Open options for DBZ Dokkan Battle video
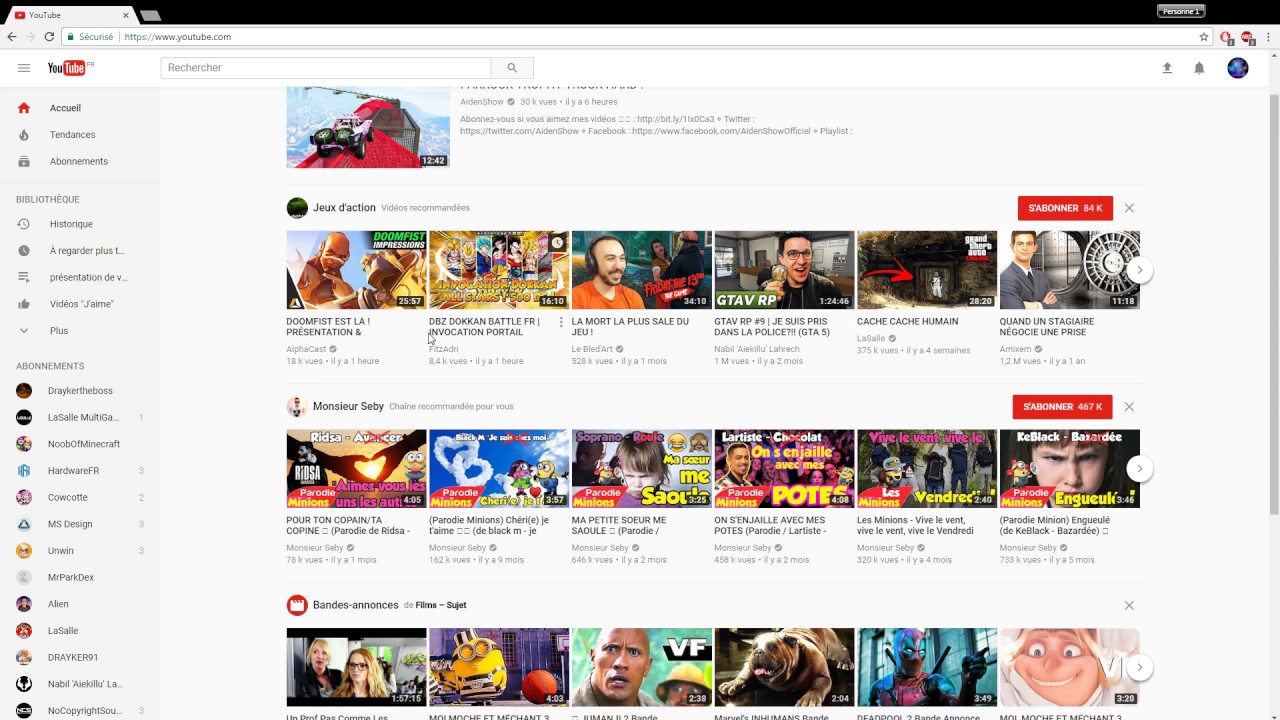Image resolution: width=1280 pixels, height=720 pixels. coord(561,323)
